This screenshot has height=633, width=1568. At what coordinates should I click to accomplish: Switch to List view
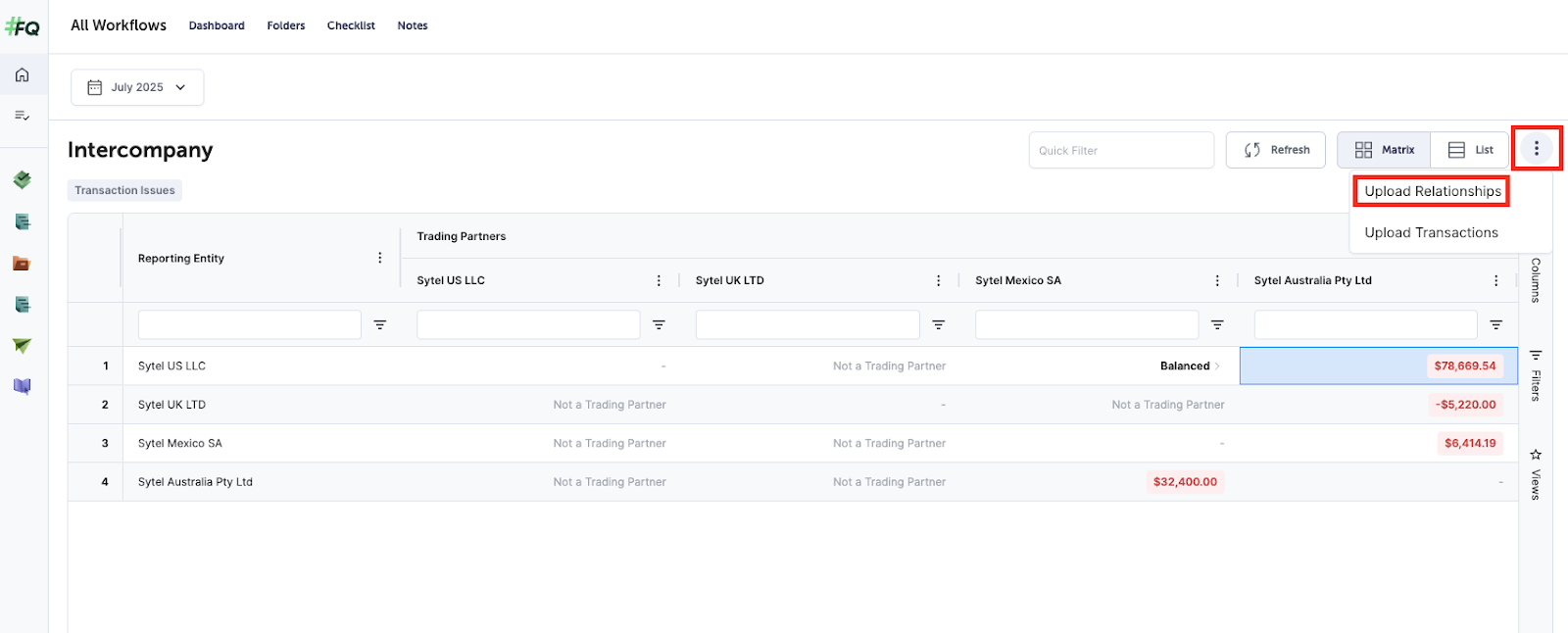[x=1470, y=150]
